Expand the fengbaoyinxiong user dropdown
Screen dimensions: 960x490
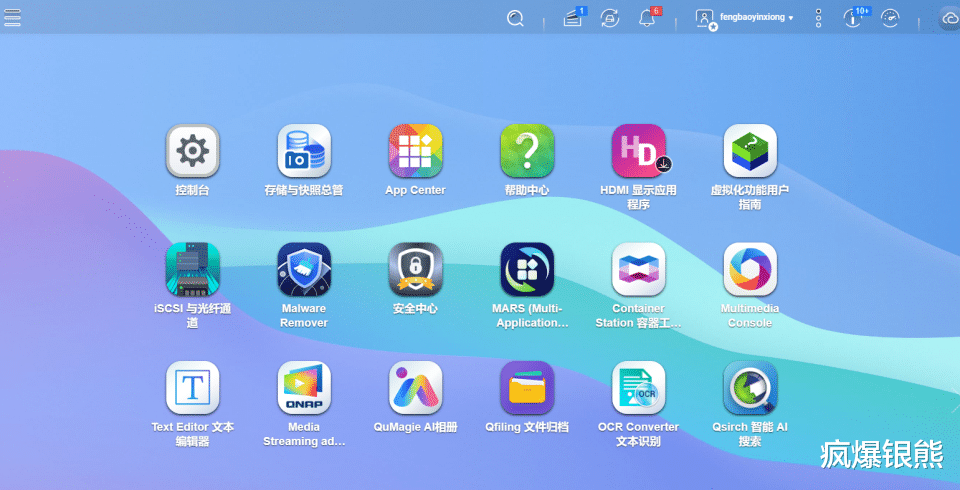(x=756, y=17)
